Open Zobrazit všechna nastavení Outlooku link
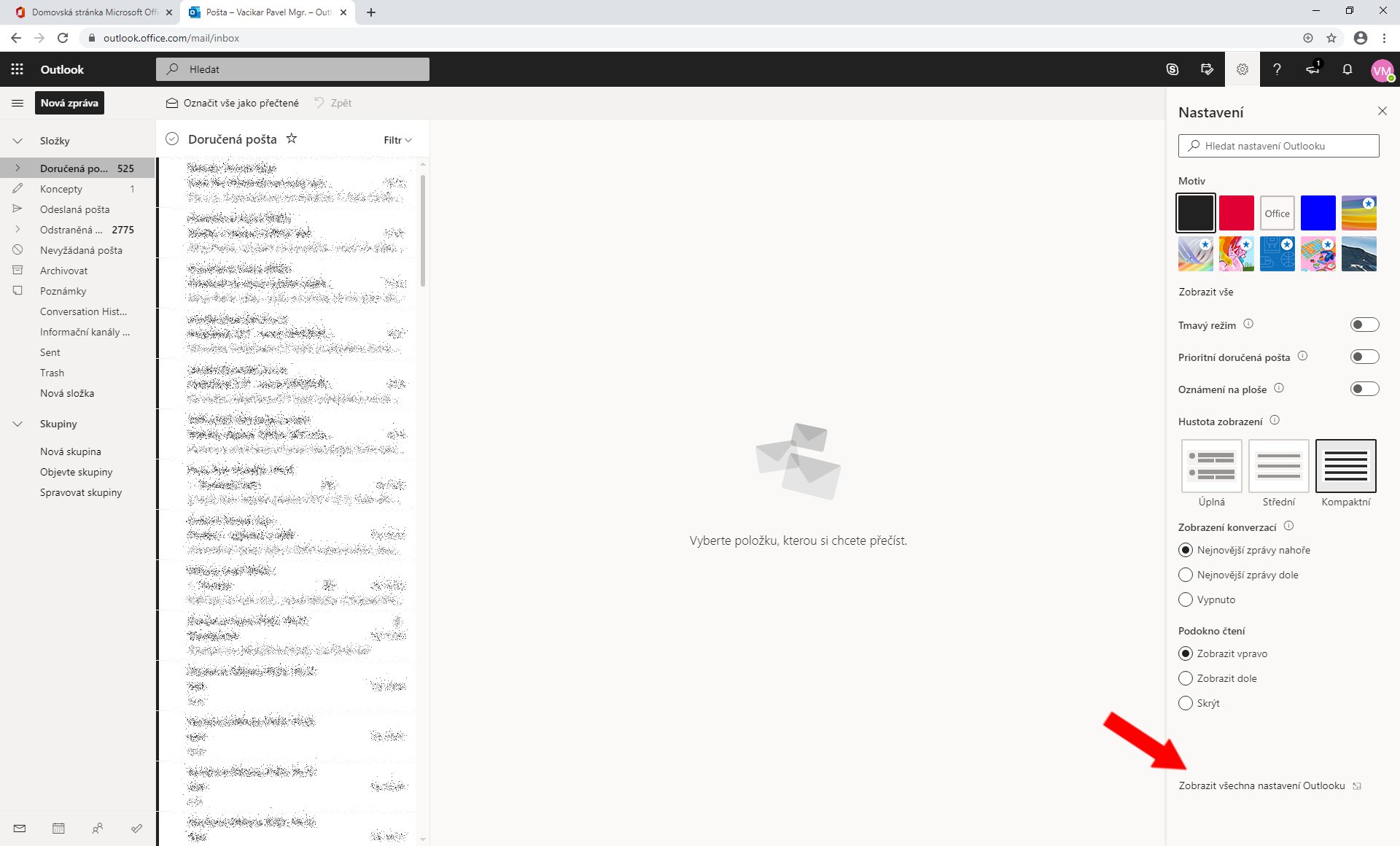Viewport: 1400px width, 846px height. pos(1269,785)
